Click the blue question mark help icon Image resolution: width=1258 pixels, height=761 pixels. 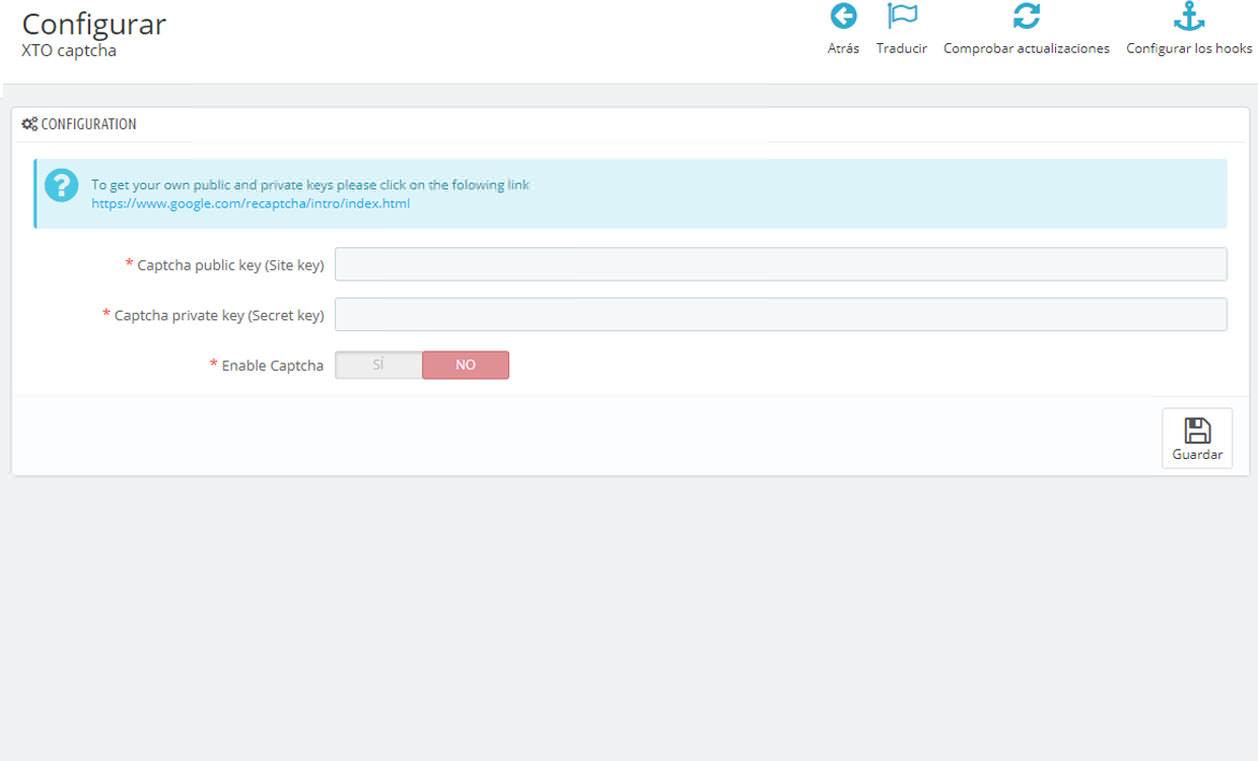(61, 185)
